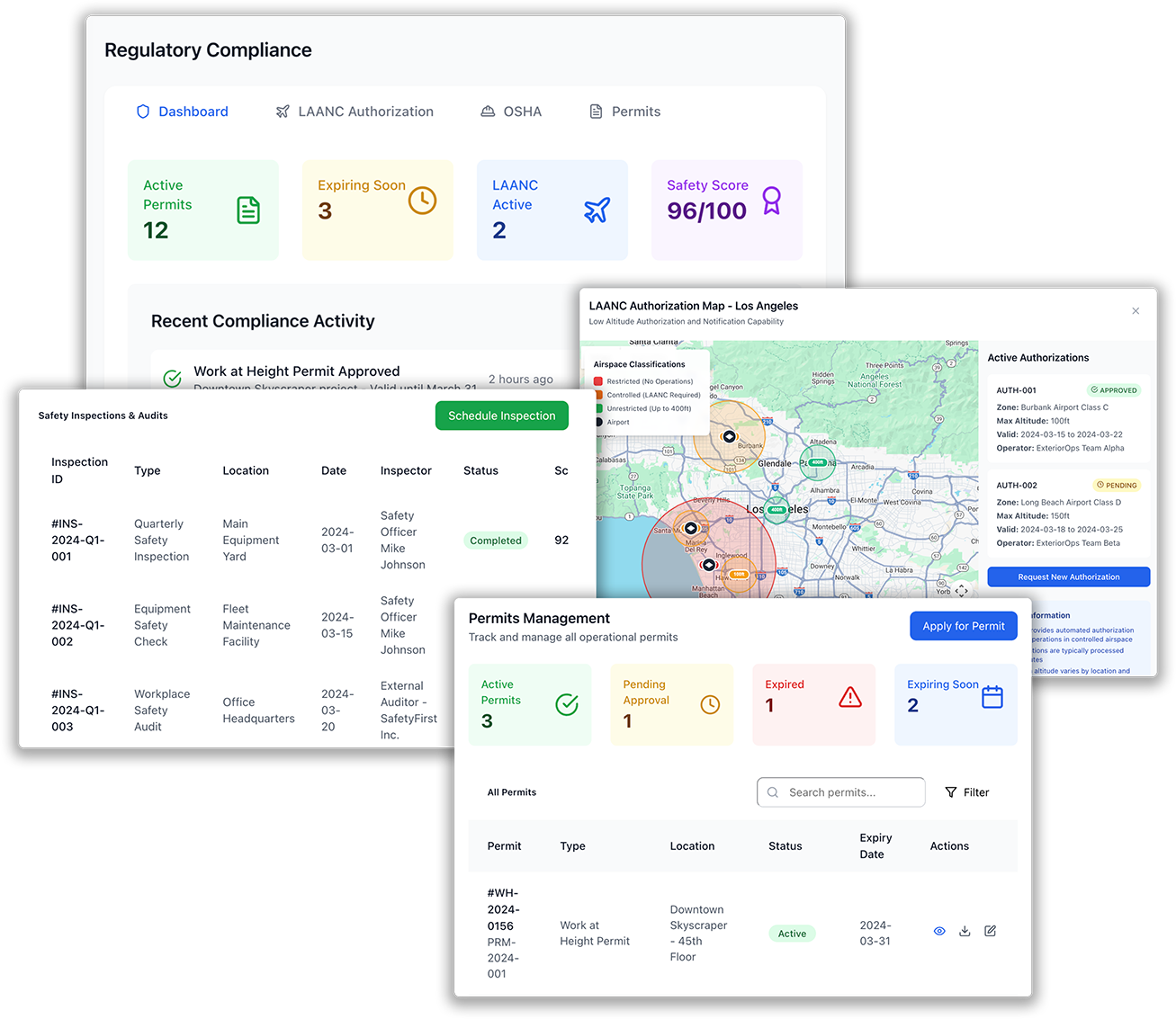Open the OSHA tab
1176x1019 pixels.
(x=511, y=112)
